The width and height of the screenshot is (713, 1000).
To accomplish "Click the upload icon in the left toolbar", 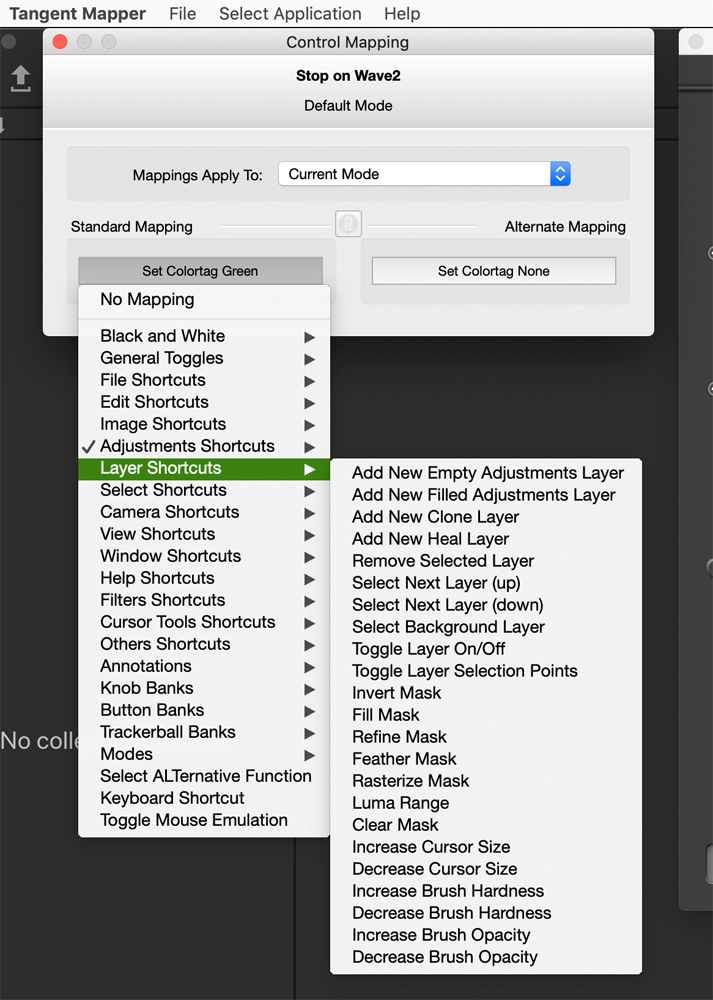I will coord(20,79).
